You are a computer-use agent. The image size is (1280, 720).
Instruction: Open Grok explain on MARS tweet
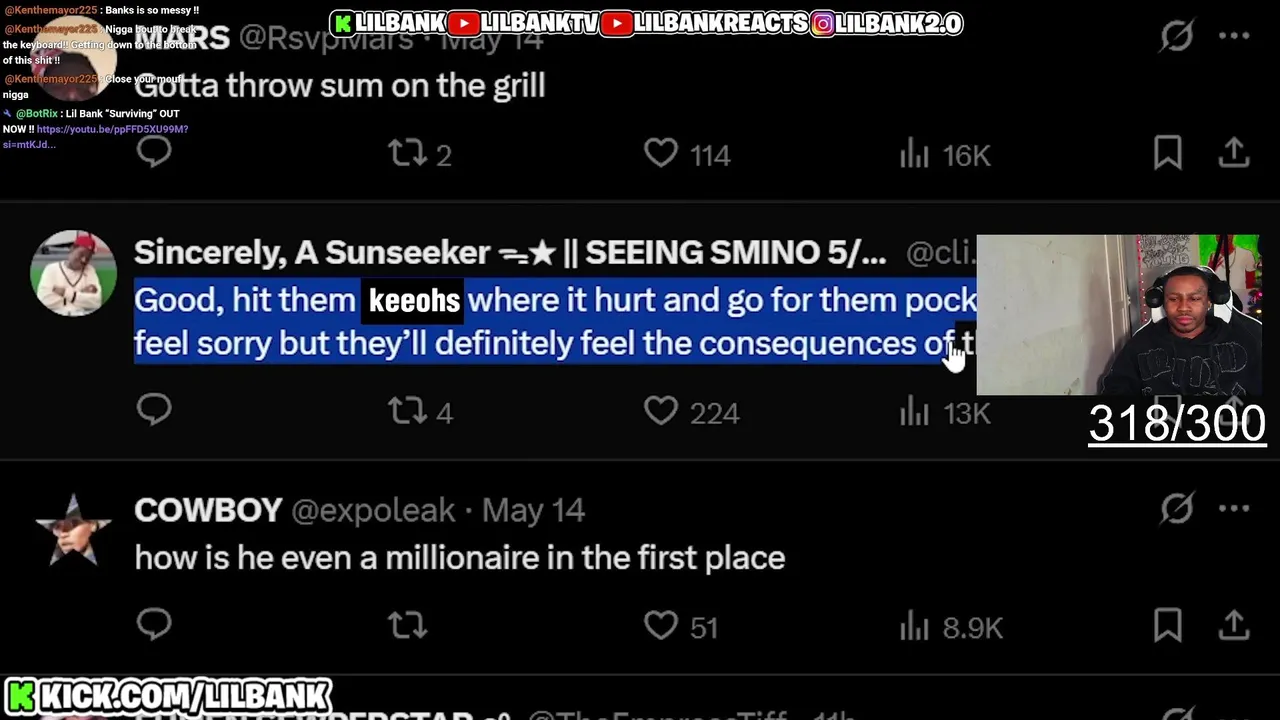click(1177, 36)
